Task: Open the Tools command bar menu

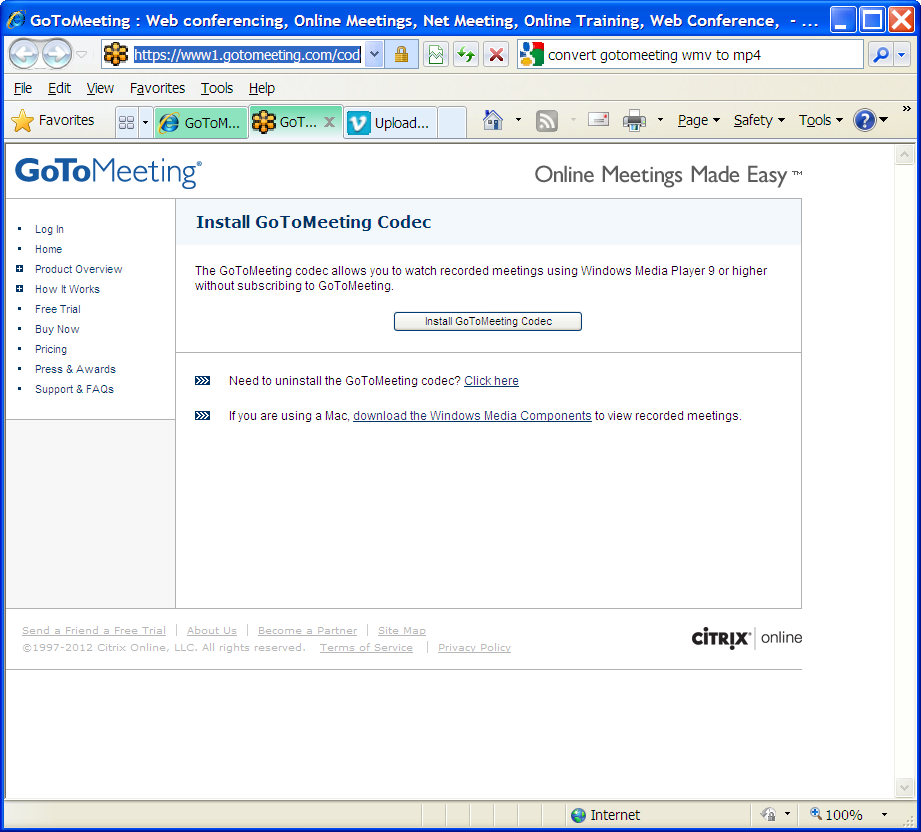Action: pos(821,120)
